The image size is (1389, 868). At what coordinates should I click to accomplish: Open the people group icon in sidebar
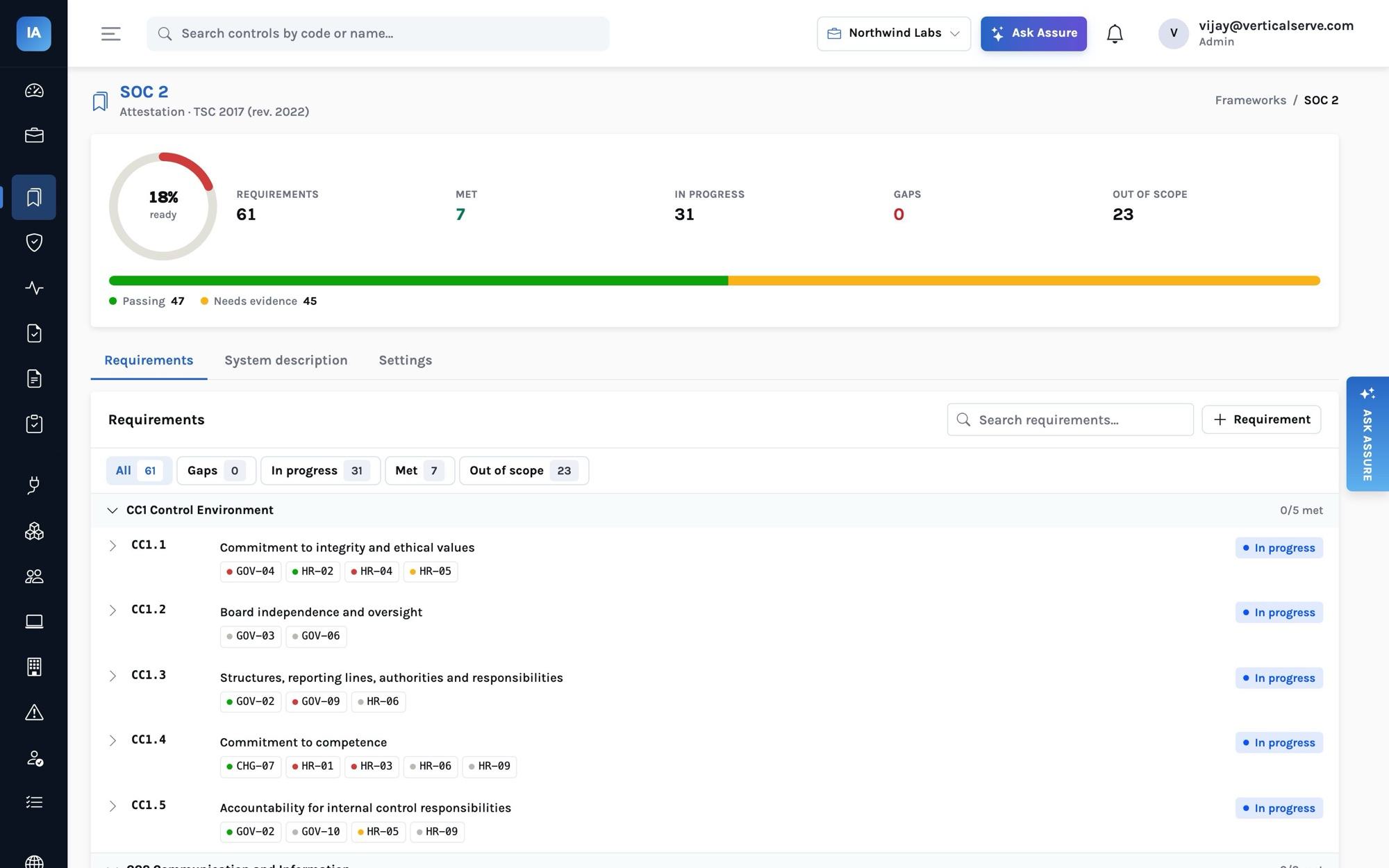(34, 576)
